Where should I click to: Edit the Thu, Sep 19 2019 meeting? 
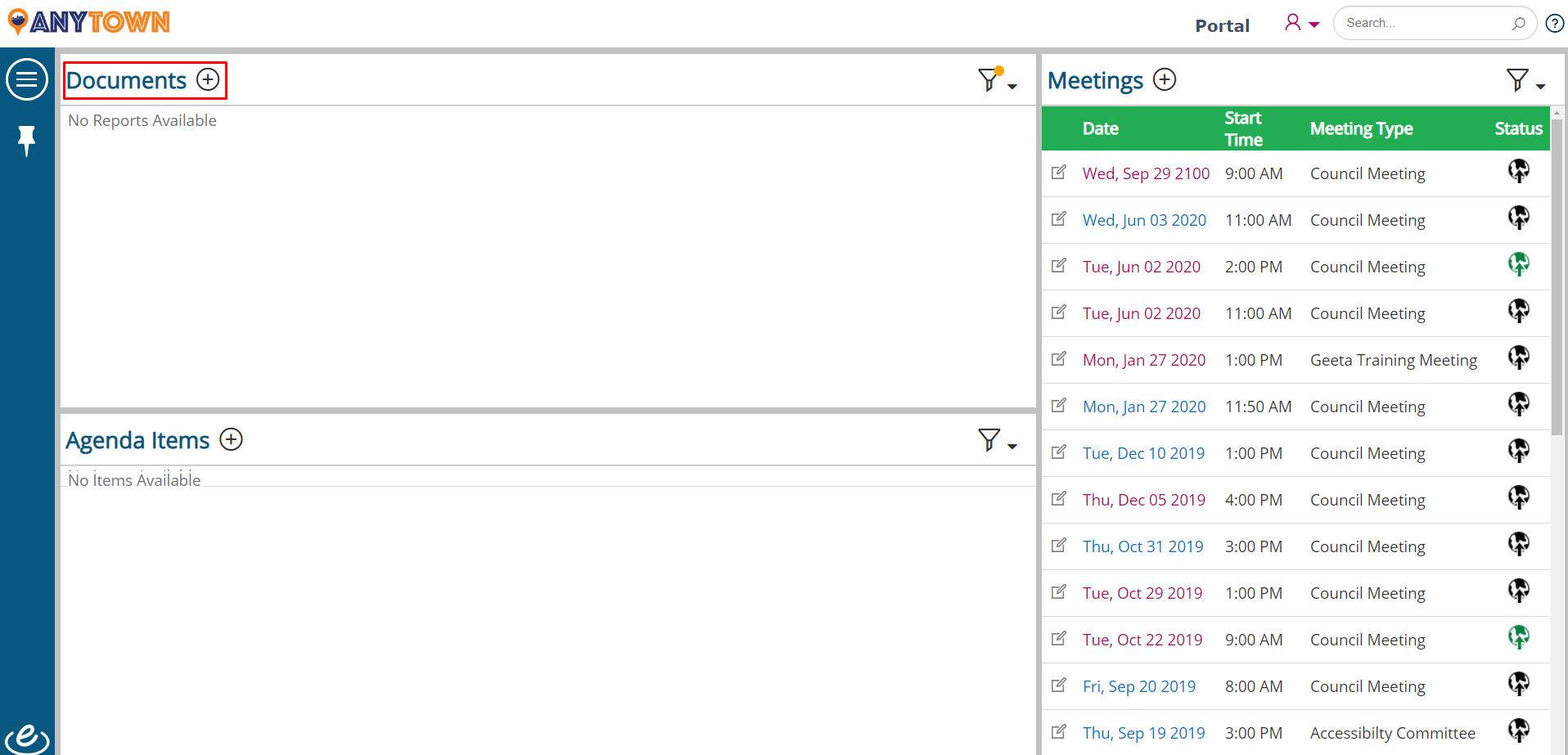[1059, 732]
